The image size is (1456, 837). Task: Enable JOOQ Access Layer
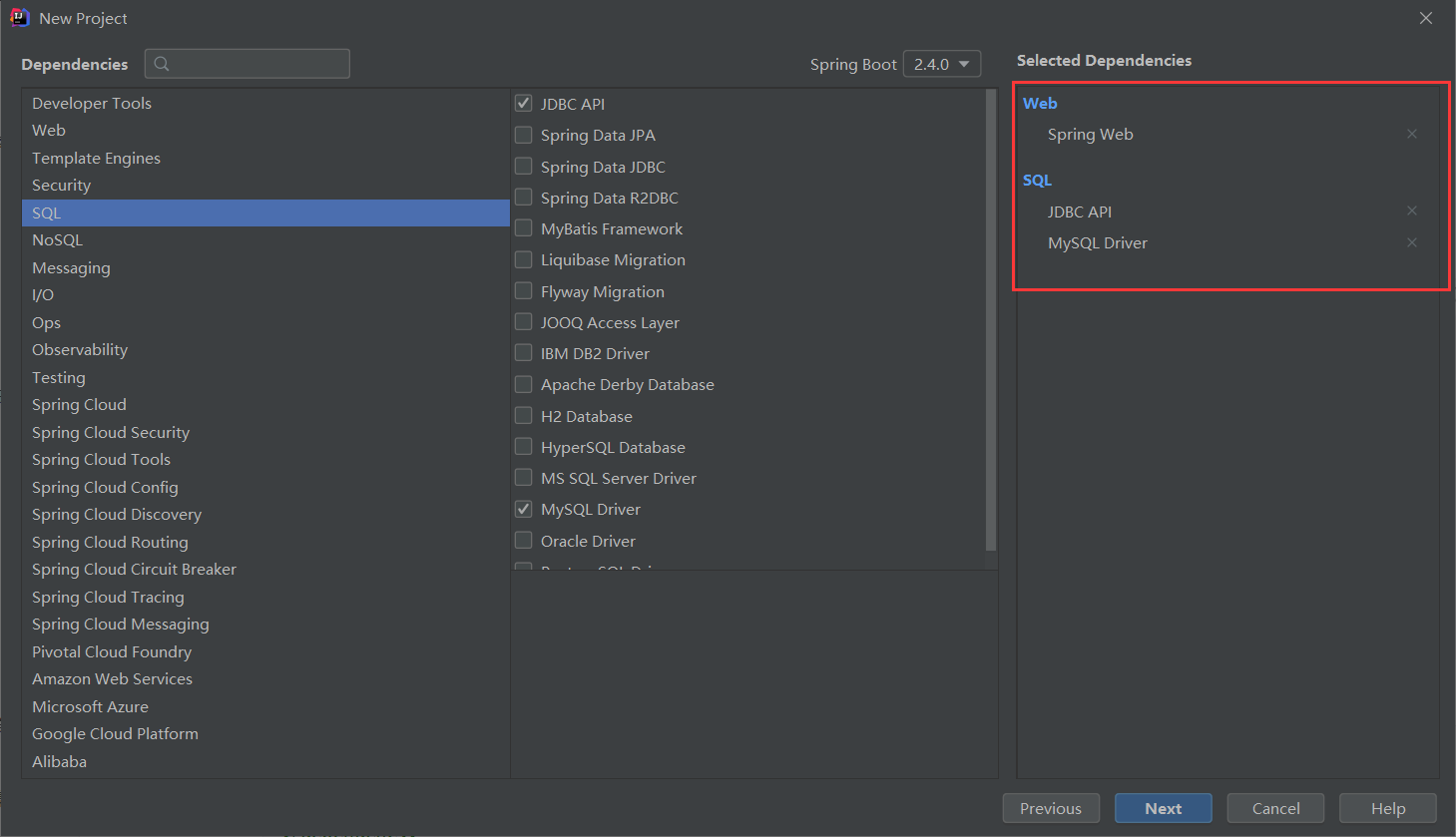click(x=523, y=321)
